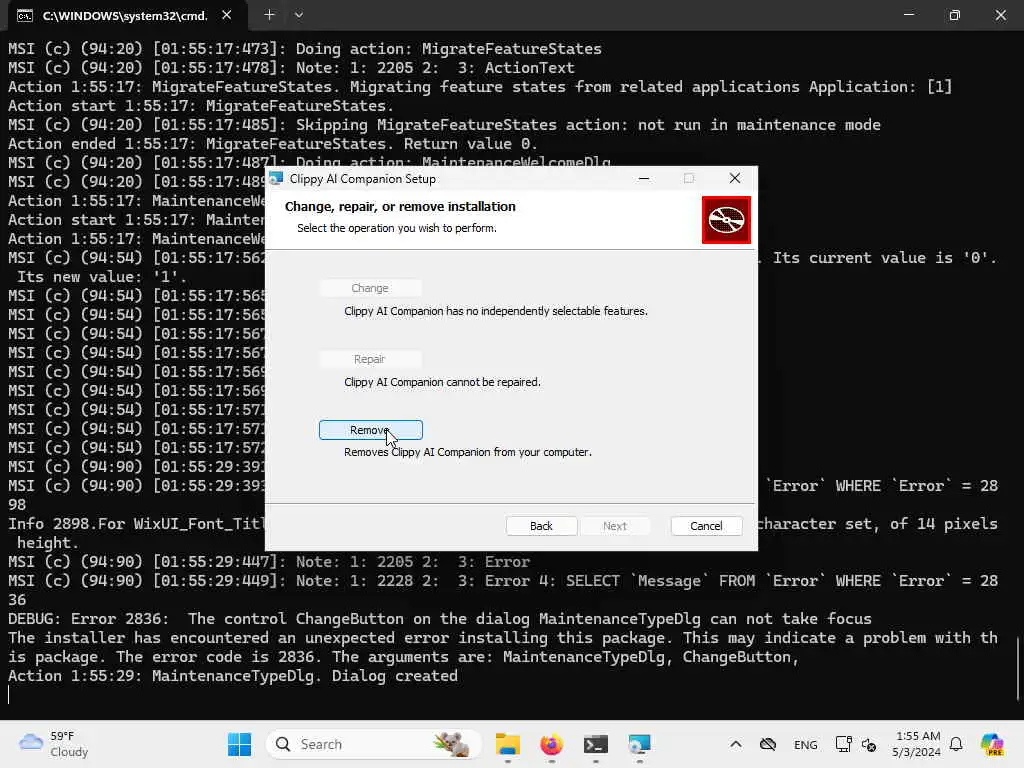Viewport: 1024px width, 768px height.
Task: Minimize the Clippy Setup dialog
Action: pyautogui.click(x=644, y=178)
